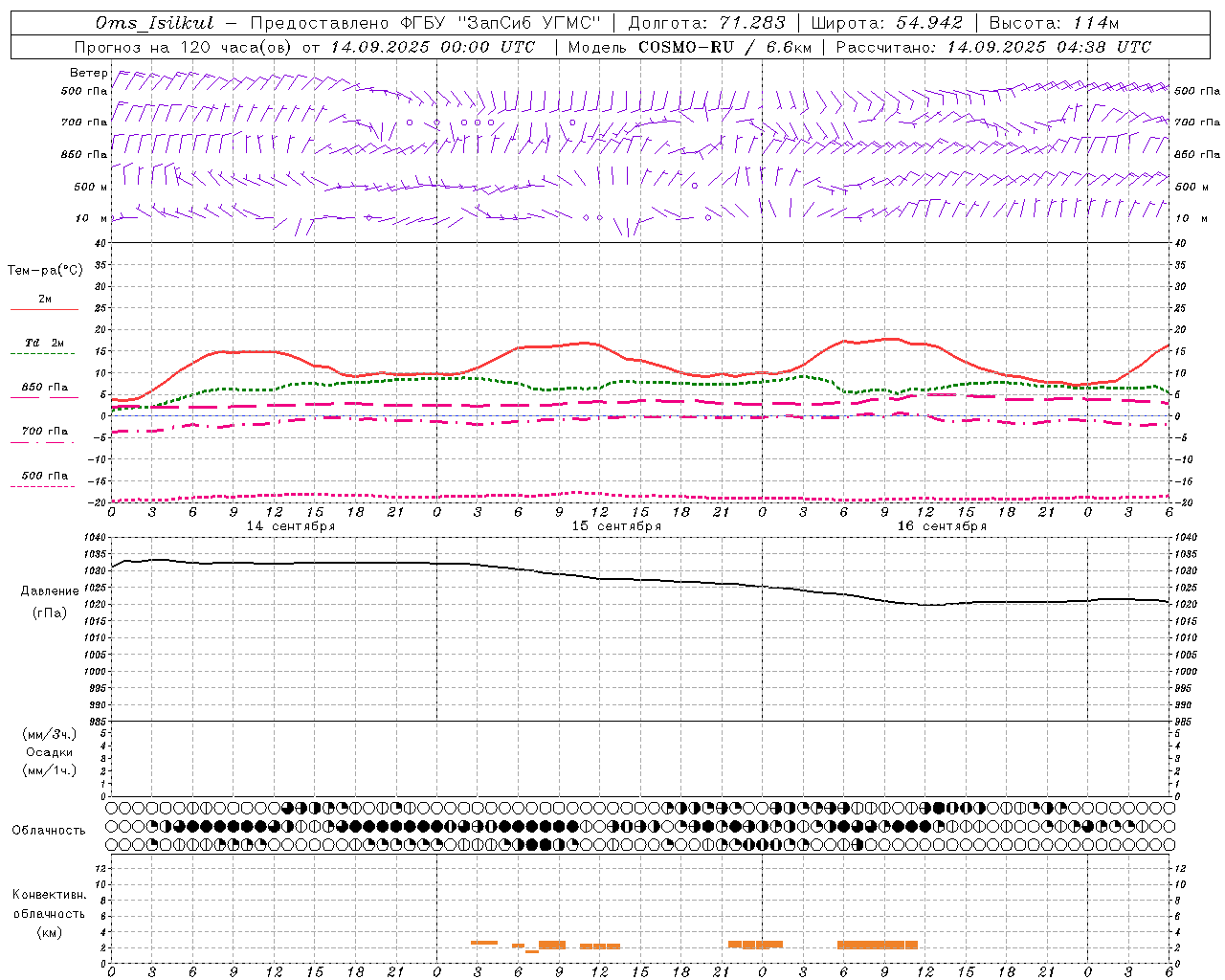The height and width of the screenshot is (980, 1225).
Task: Click the longest orange convective bar on 16 сентября
Action: click(878, 945)
